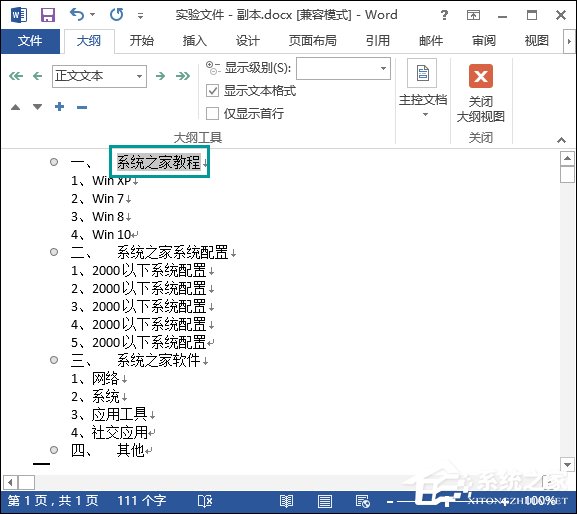Demote to body text double-right arrow
This screenshot has width=577, height=514.
183,76
